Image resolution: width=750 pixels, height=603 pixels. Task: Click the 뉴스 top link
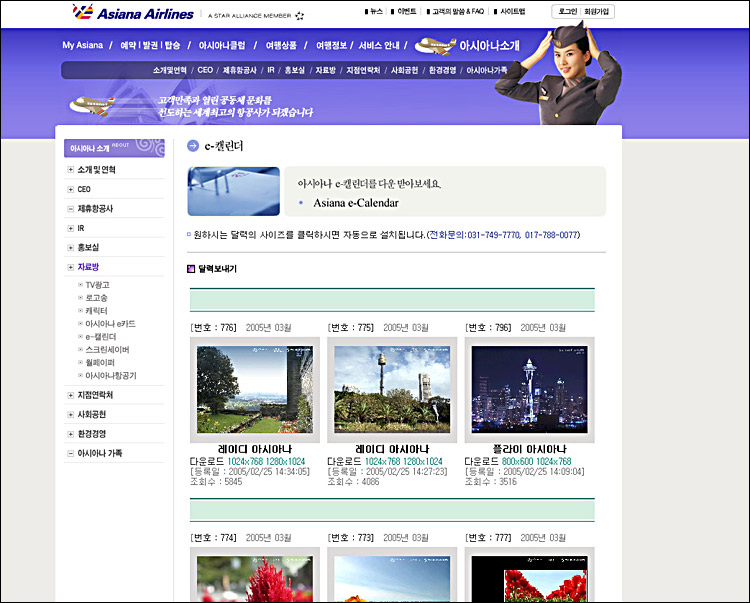[374, 11]
